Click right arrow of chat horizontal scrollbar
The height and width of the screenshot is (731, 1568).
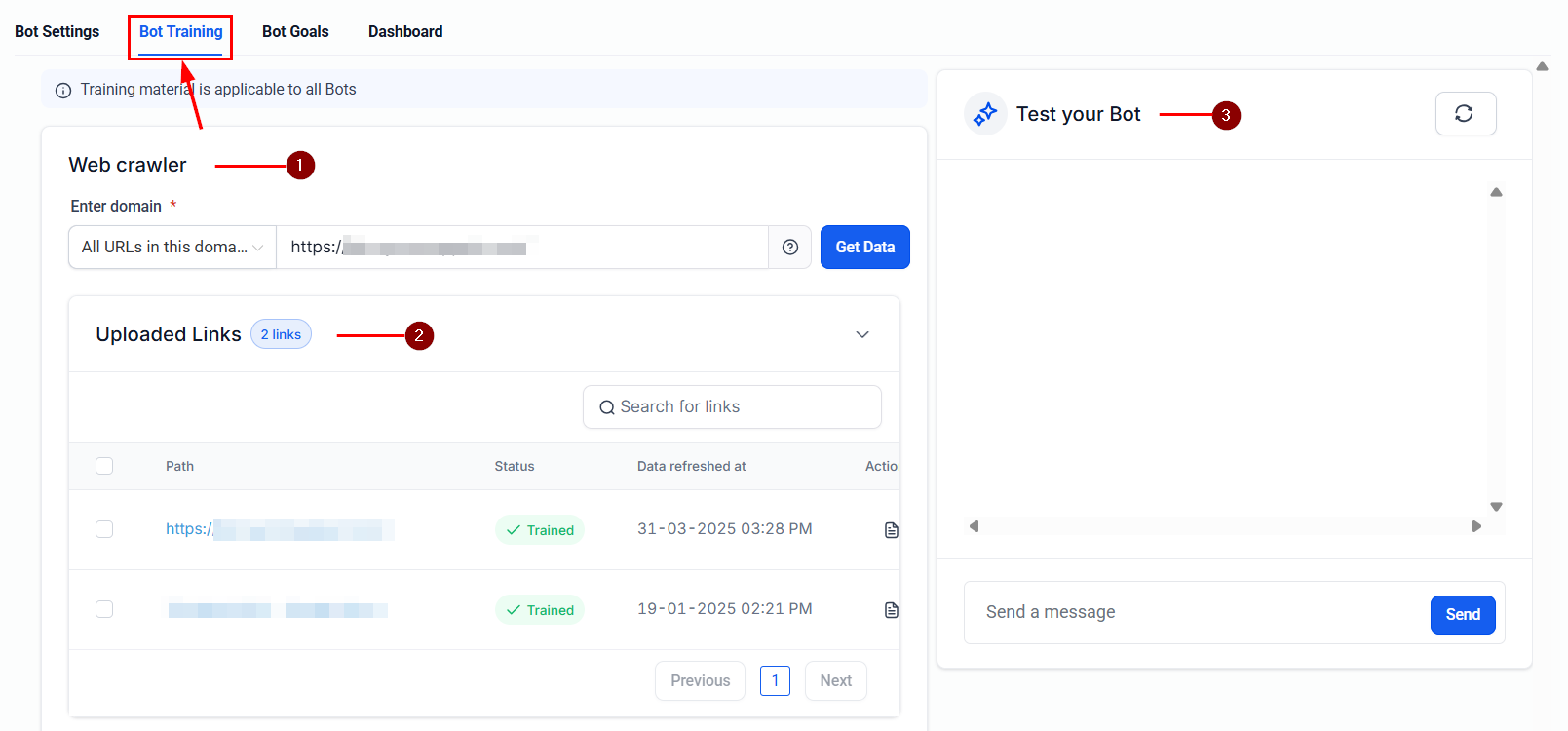1476,526
